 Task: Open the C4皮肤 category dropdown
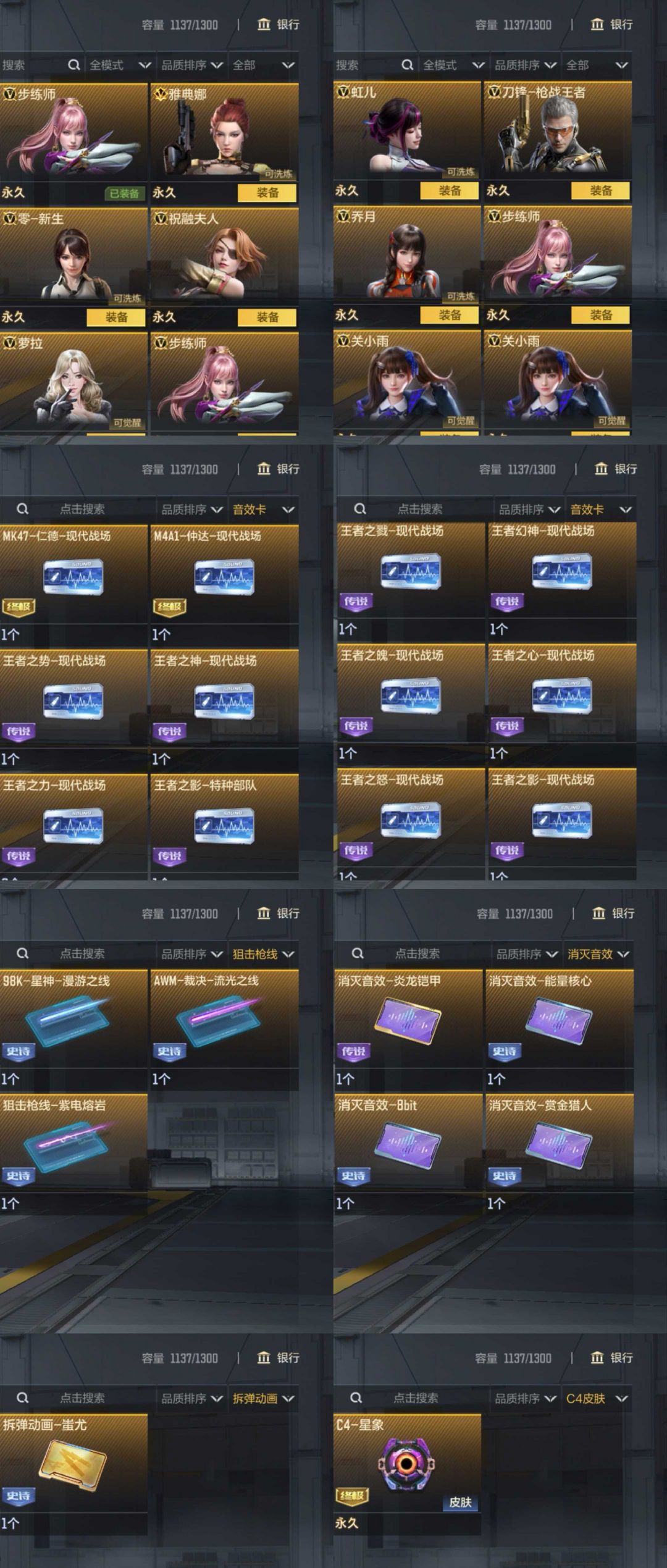click(x=597, y=1398)
